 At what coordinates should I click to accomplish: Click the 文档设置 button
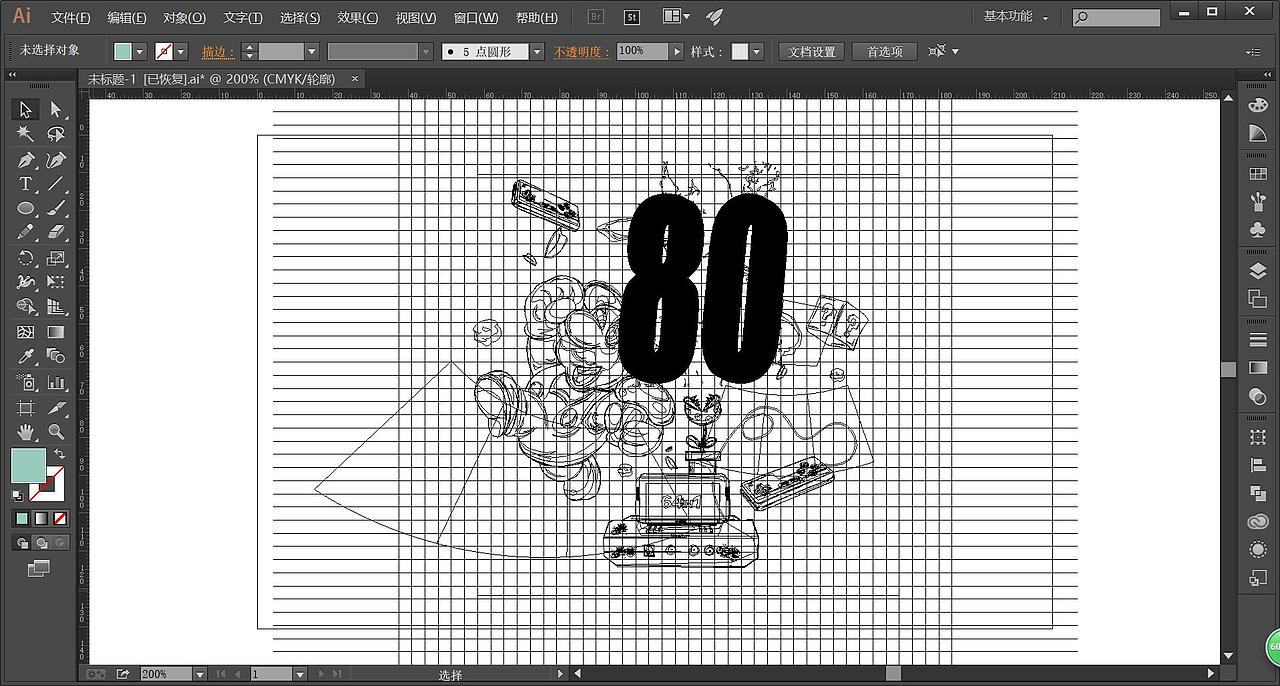click(x=811, y=52)
